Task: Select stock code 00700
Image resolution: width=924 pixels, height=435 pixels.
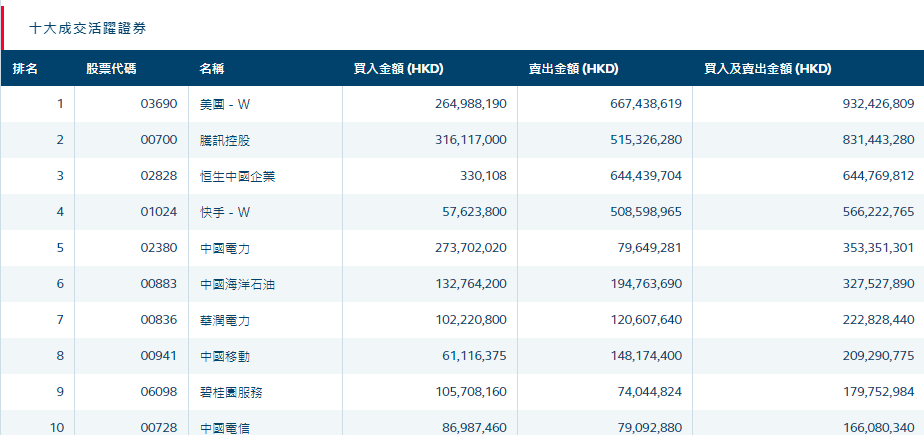Action: (159, 140)
